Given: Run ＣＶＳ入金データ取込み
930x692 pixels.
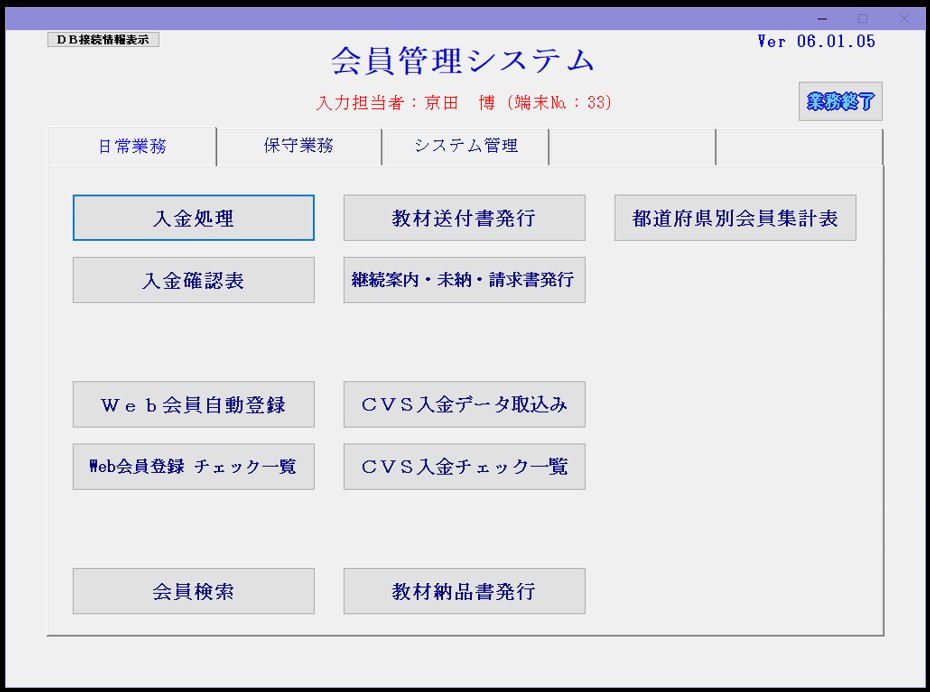Looking at the screenshot, I should point(464,404).
